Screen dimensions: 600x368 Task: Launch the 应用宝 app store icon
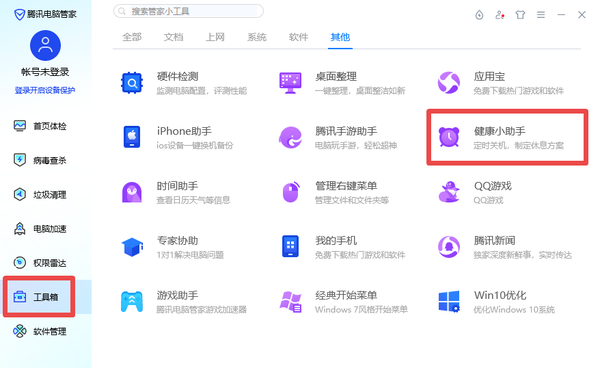pos(448,83)
